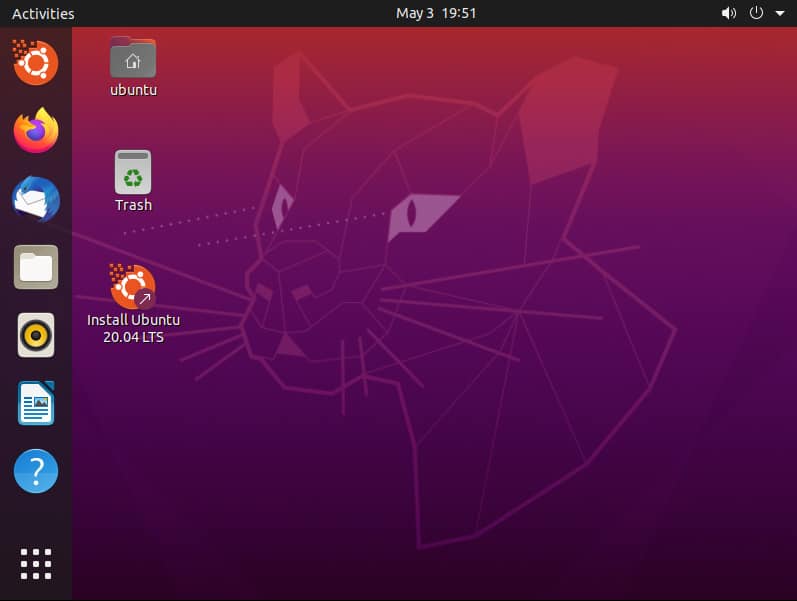Viewport: 797px width, 601px height.
Task: Launch Firefox from the dock
Action: (x=36, y=131)
